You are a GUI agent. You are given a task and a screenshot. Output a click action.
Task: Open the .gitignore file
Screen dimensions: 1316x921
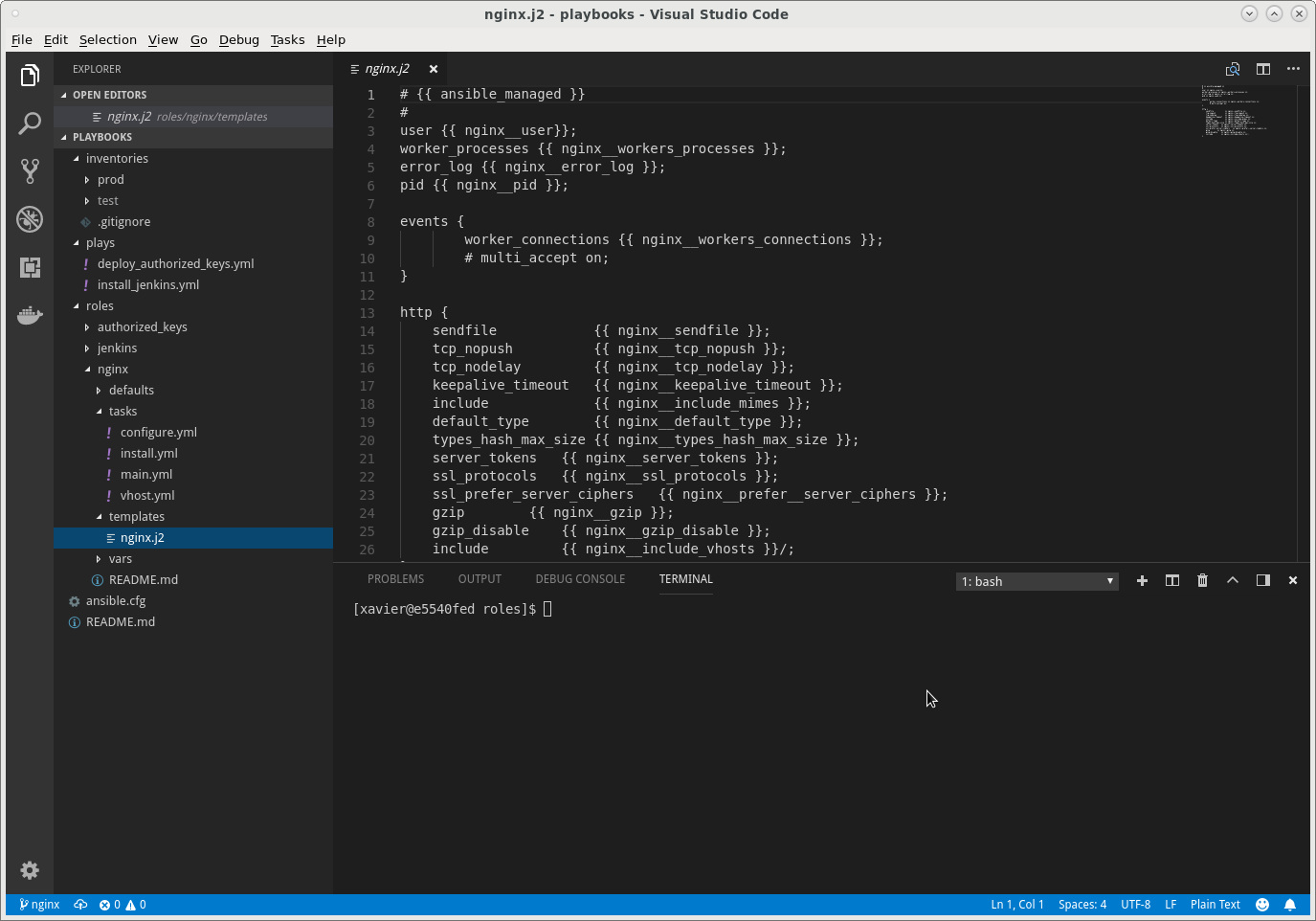(193, 222)
